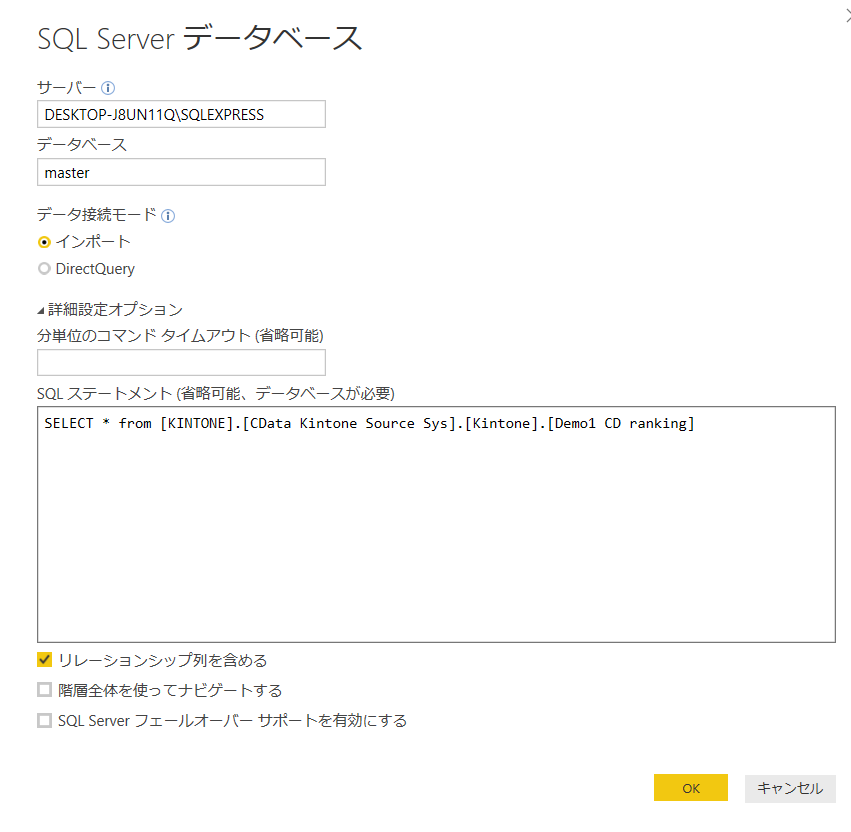Click the info icon next to サーバー
Viewport: 851px width, 832px height.
tap(105, 88)
